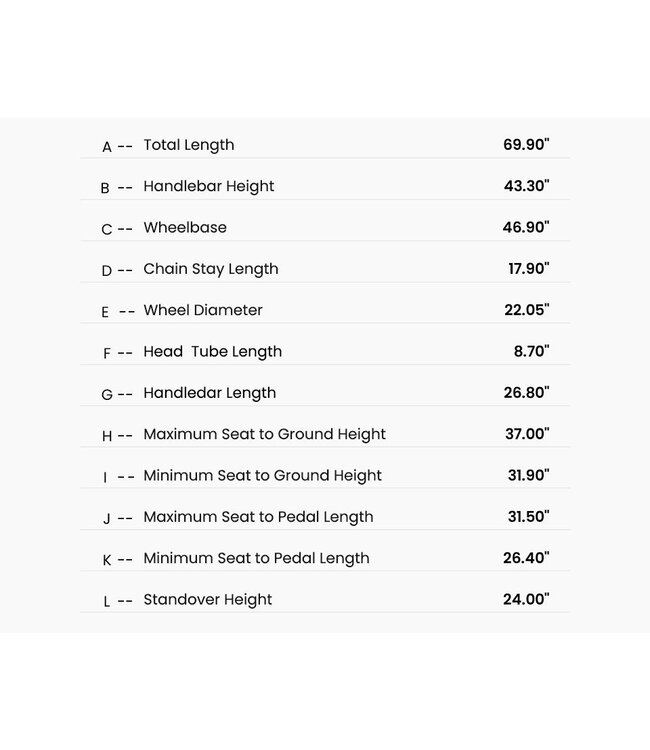Select the 69.90" total length value
The height and width of the screenshot is (750, 650).
point(526,145)
